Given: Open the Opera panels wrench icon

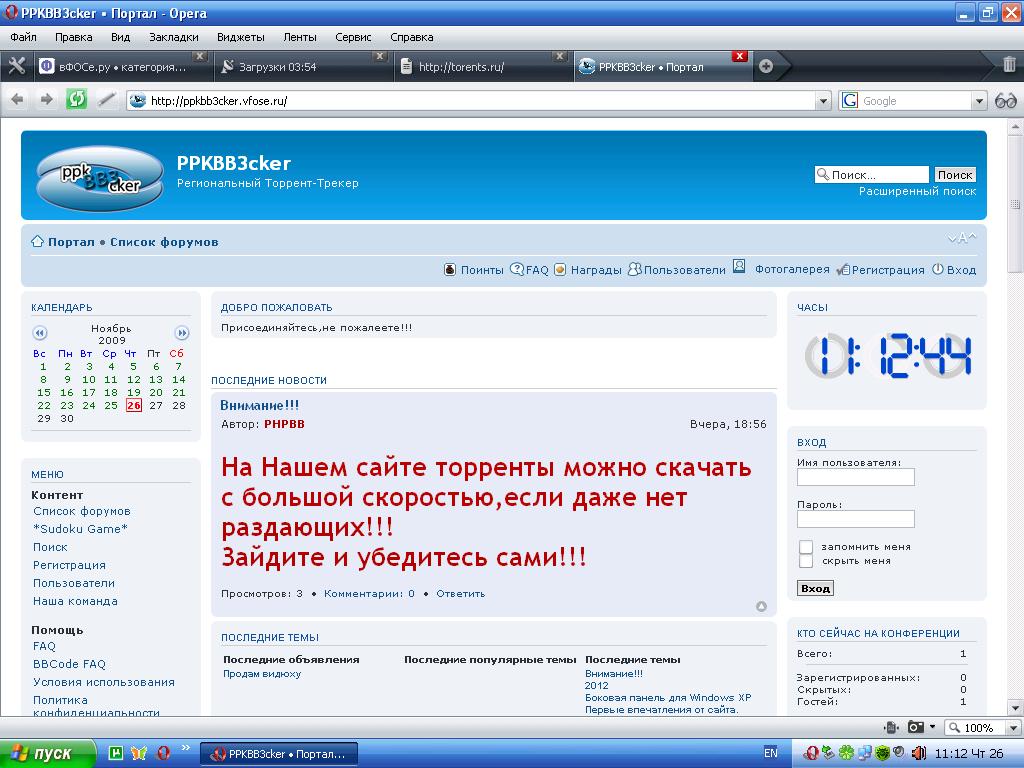Looking at the screenshot, I should pos(16,66).
